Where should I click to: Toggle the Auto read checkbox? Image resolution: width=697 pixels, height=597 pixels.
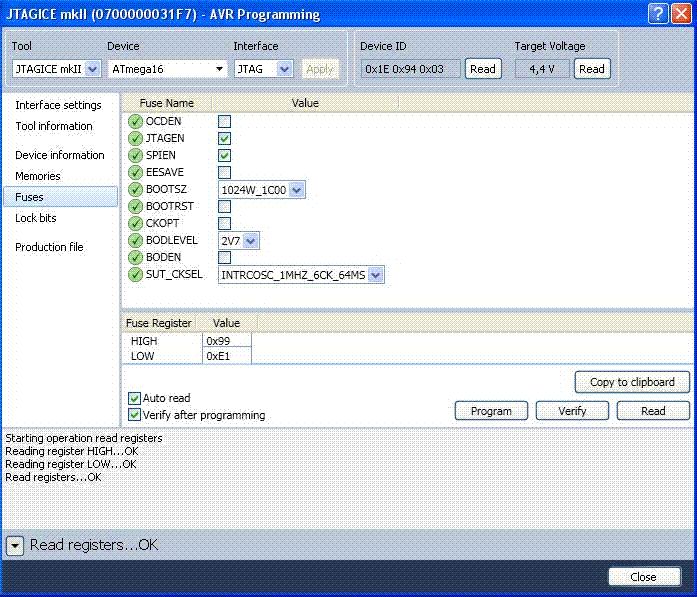coord(134,398)
